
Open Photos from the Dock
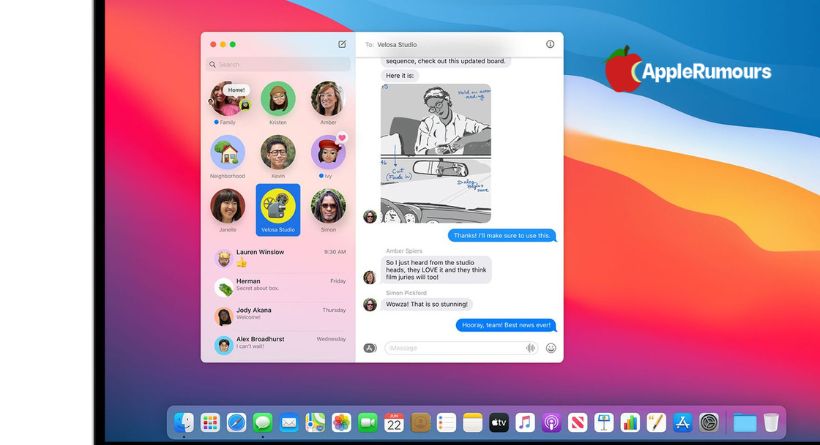point(341,423)
